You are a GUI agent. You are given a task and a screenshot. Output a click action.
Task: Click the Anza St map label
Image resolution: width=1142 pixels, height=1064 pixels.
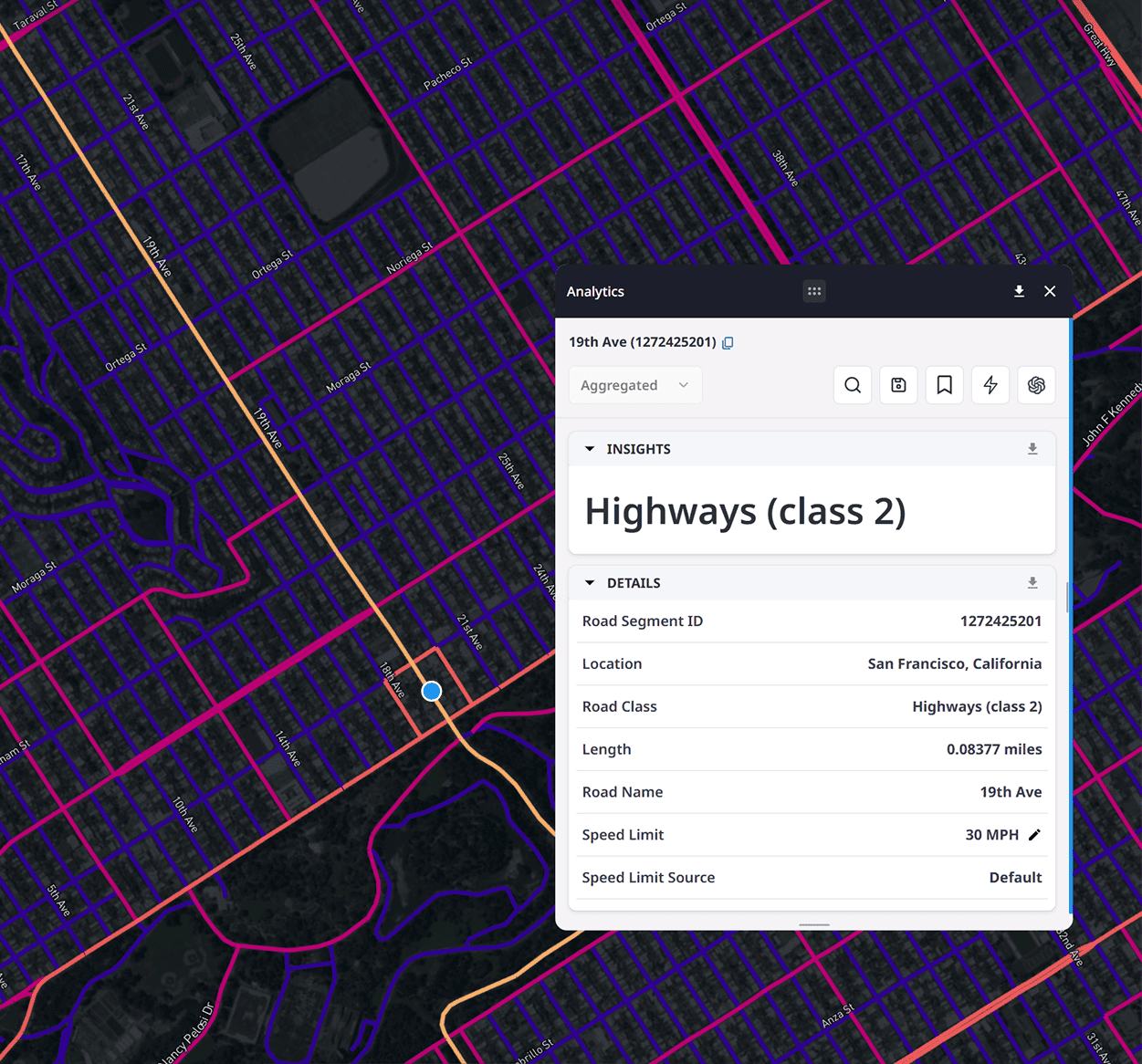click(837, 1017)
